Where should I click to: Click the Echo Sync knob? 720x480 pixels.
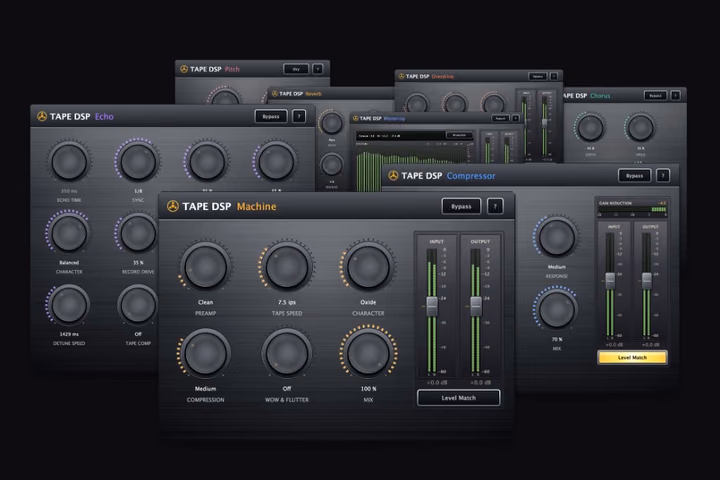pyautogui.click(x=138, y=162)
